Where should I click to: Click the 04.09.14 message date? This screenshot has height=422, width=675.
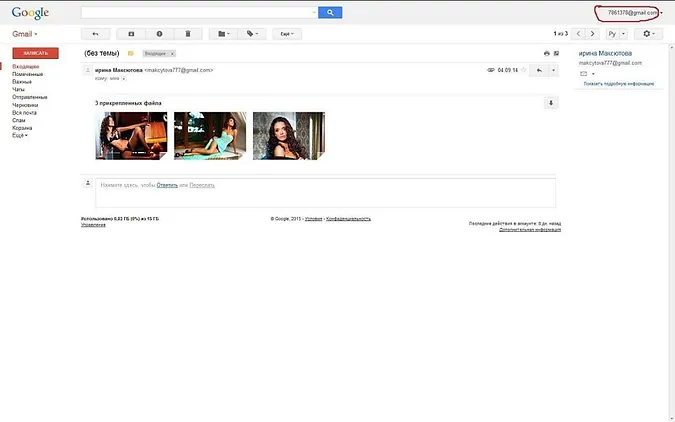[508, 70]
